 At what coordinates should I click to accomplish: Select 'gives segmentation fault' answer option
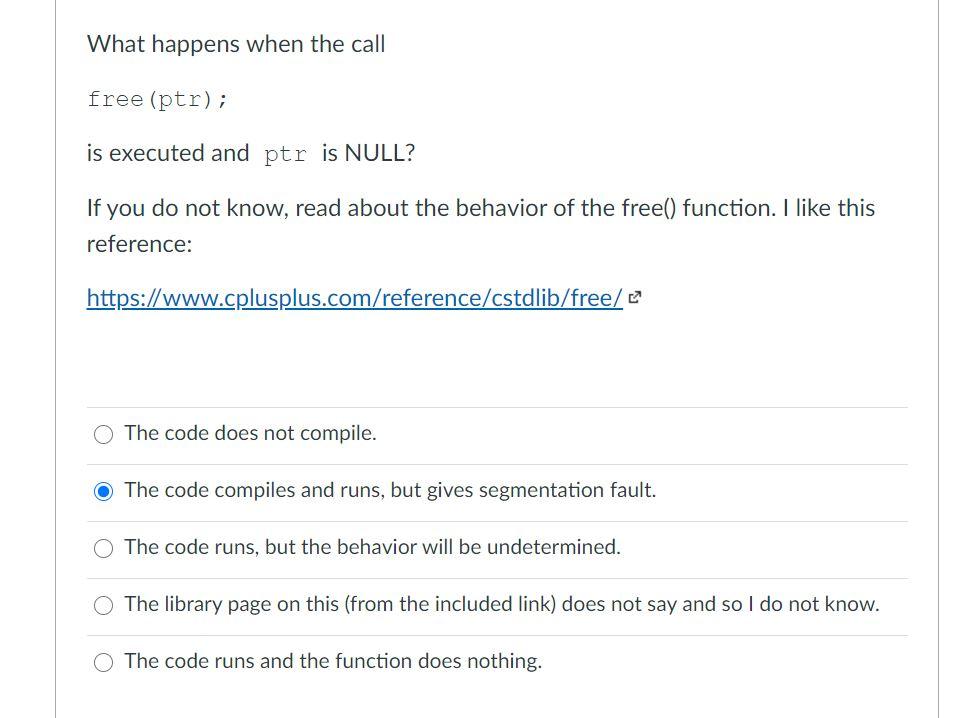[x=103, y=491]
